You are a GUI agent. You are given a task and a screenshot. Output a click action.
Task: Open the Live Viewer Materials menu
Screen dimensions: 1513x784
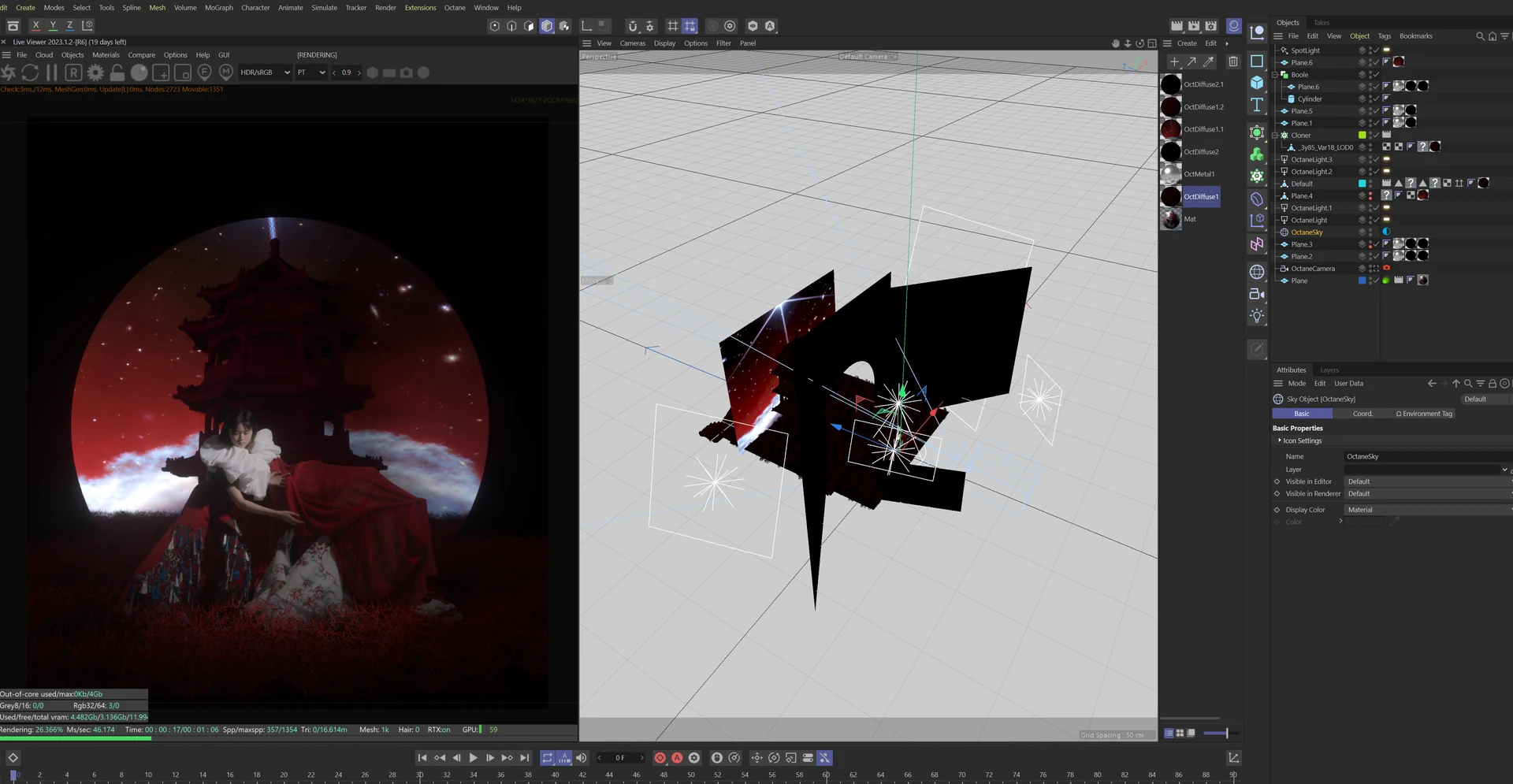pyautogui.click(x=106, y=55)
